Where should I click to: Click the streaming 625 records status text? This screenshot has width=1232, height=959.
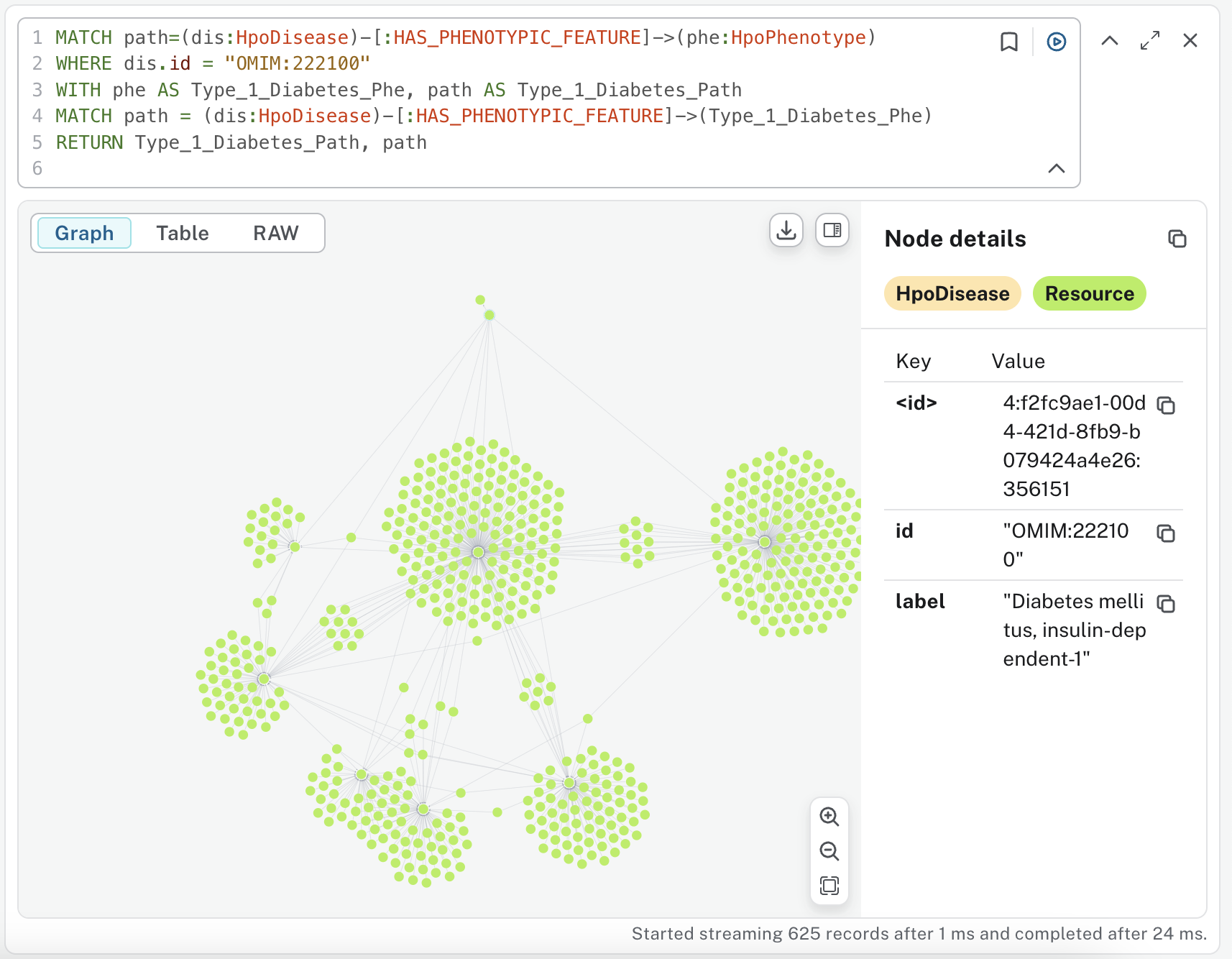pos(919,934)
